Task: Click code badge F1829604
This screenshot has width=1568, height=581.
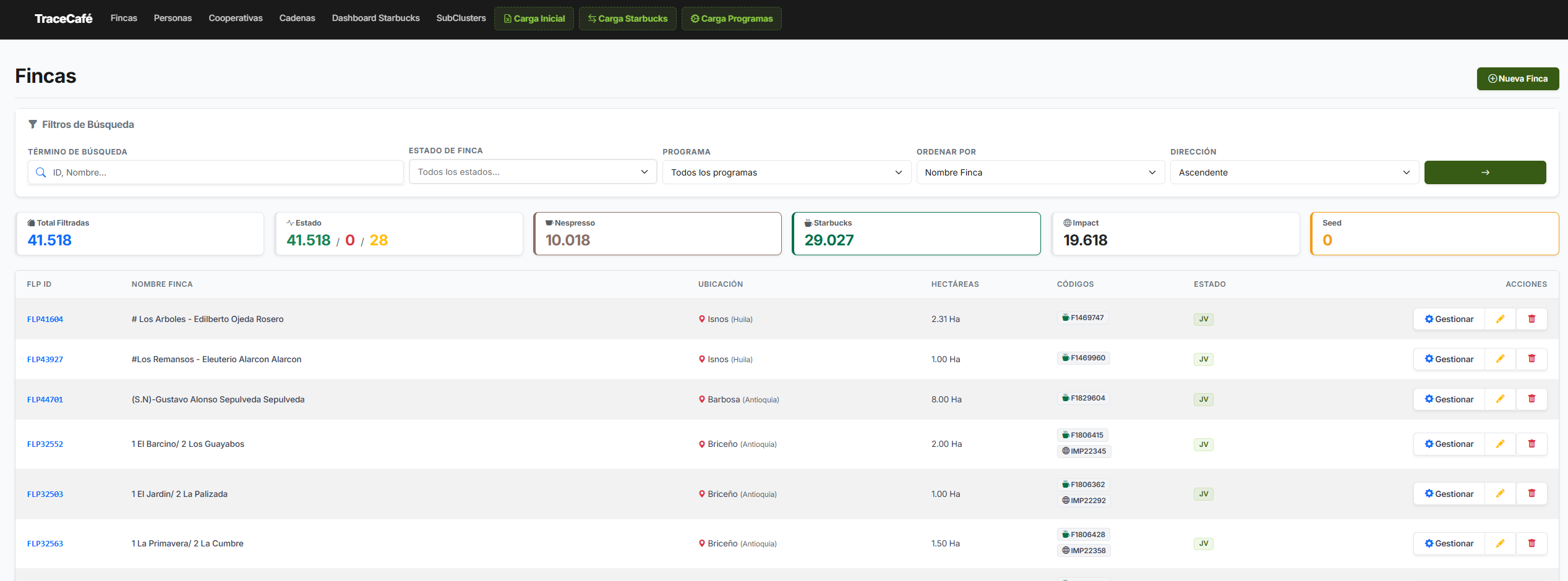Action: pyautogui.click(x=1083, y=398)
